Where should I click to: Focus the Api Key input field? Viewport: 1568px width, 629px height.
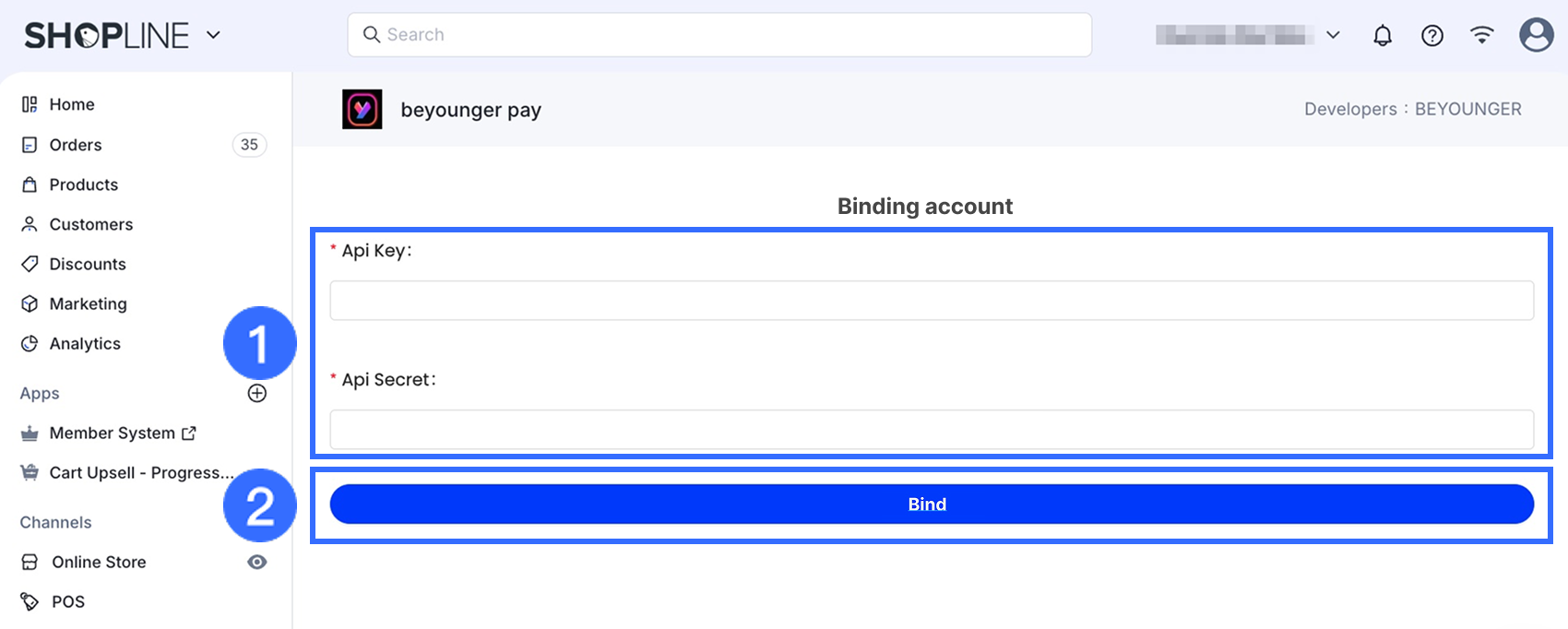932,301
